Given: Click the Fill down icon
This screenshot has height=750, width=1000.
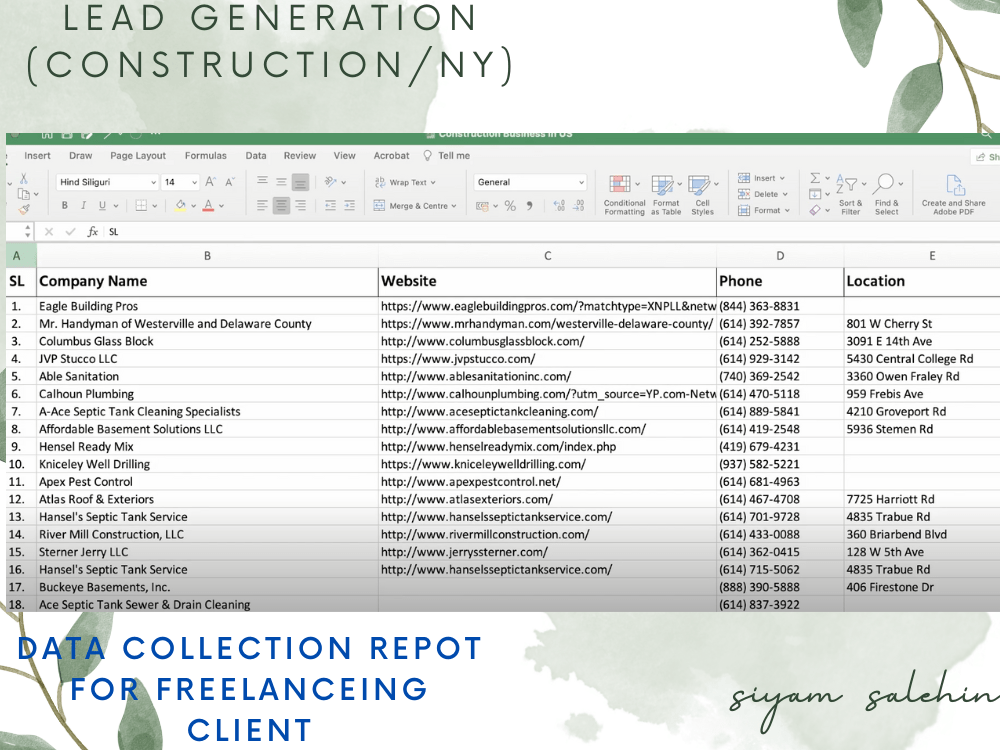Looking at the screenshot, I should pyautogui.click(x=815, y=194).
